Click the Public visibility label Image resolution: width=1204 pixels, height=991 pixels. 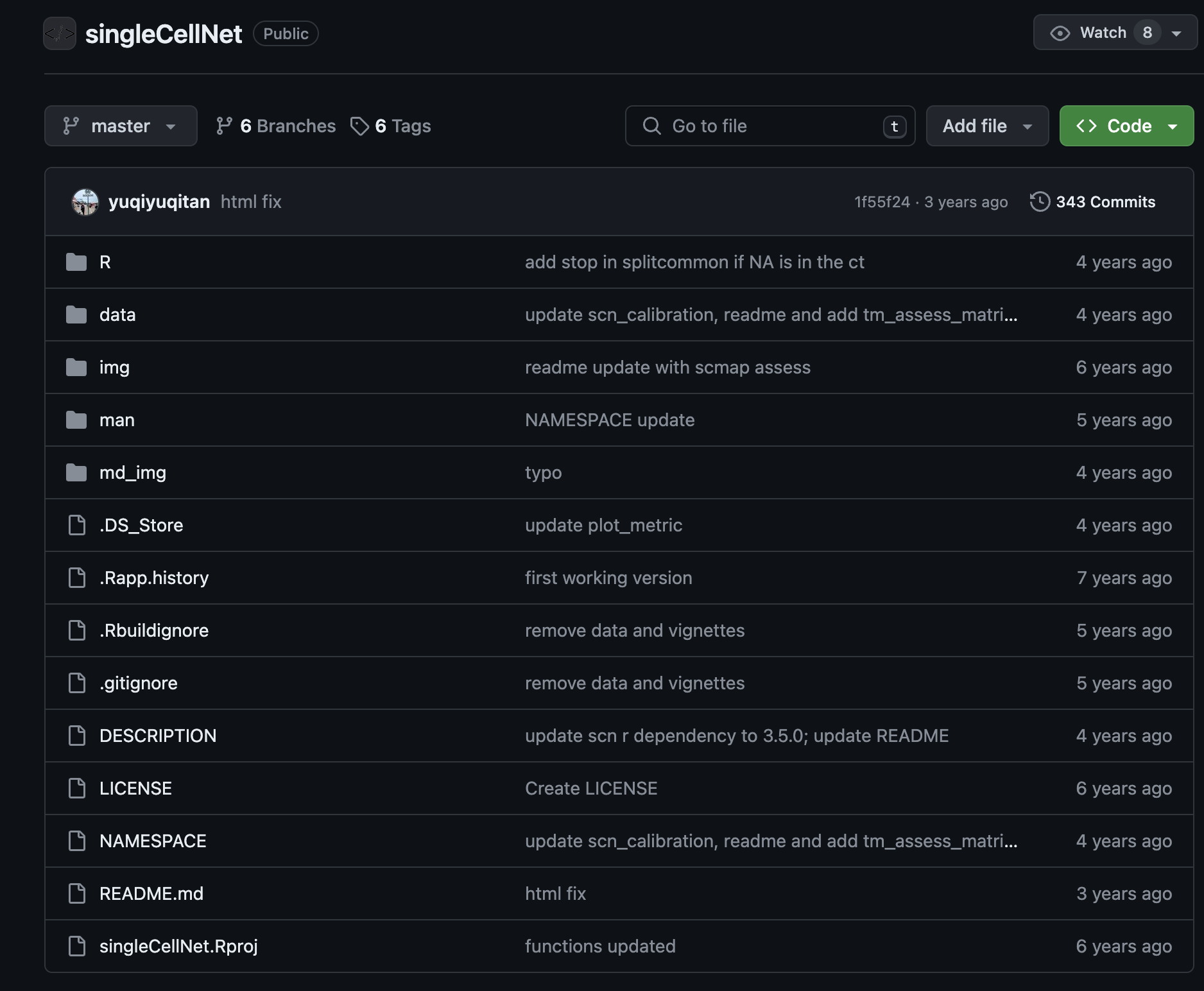(286, 33)
